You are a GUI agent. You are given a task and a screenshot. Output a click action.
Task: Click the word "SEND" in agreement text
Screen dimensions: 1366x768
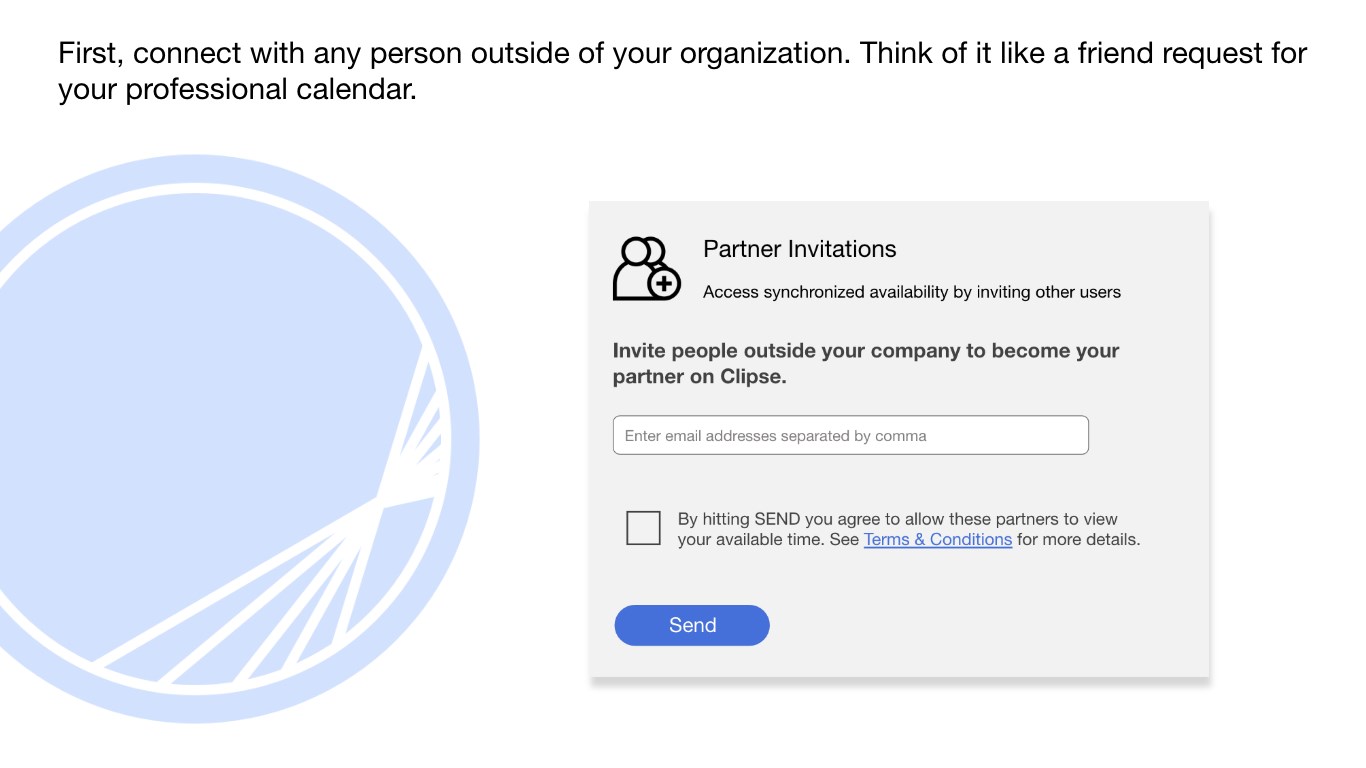tap(777, 519)
